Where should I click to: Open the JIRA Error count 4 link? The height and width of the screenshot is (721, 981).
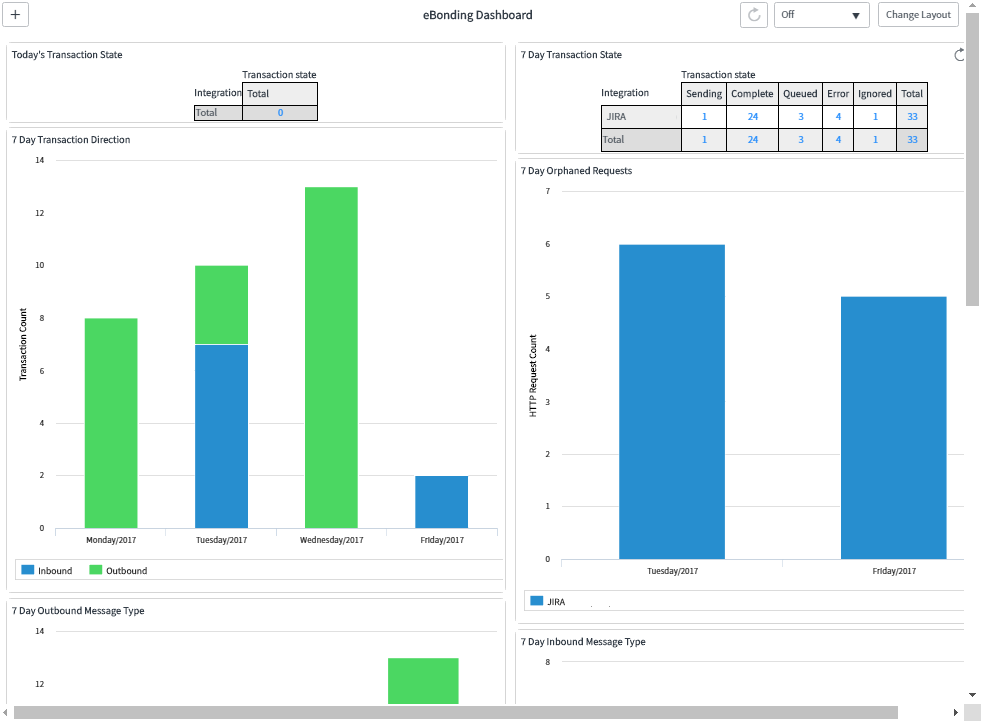click(838, 117)
